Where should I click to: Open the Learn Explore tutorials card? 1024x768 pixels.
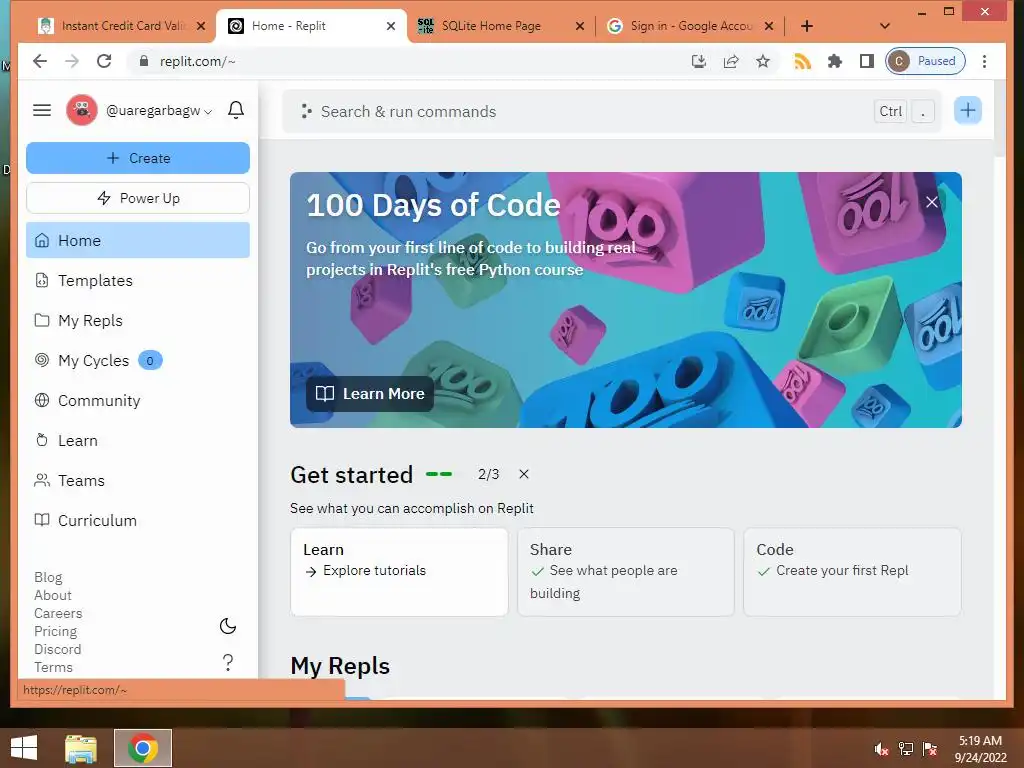tap(399, 572)
